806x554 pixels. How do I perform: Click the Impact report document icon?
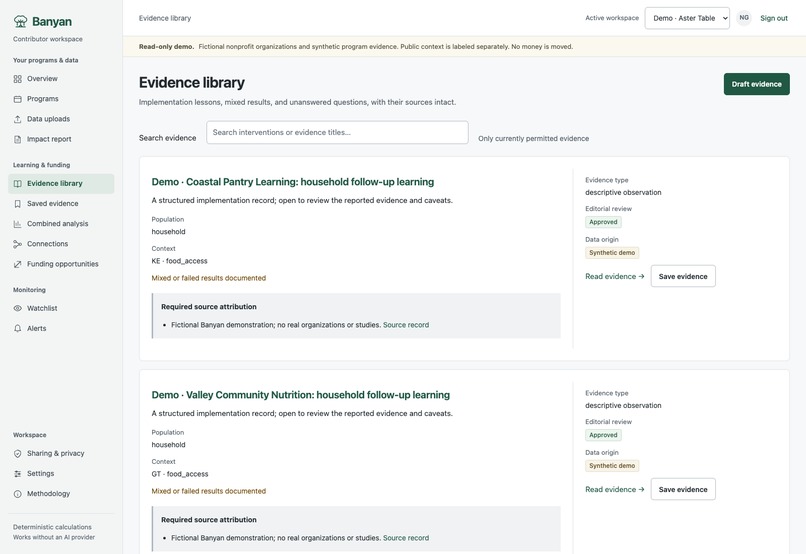click(x=17, y=139)
